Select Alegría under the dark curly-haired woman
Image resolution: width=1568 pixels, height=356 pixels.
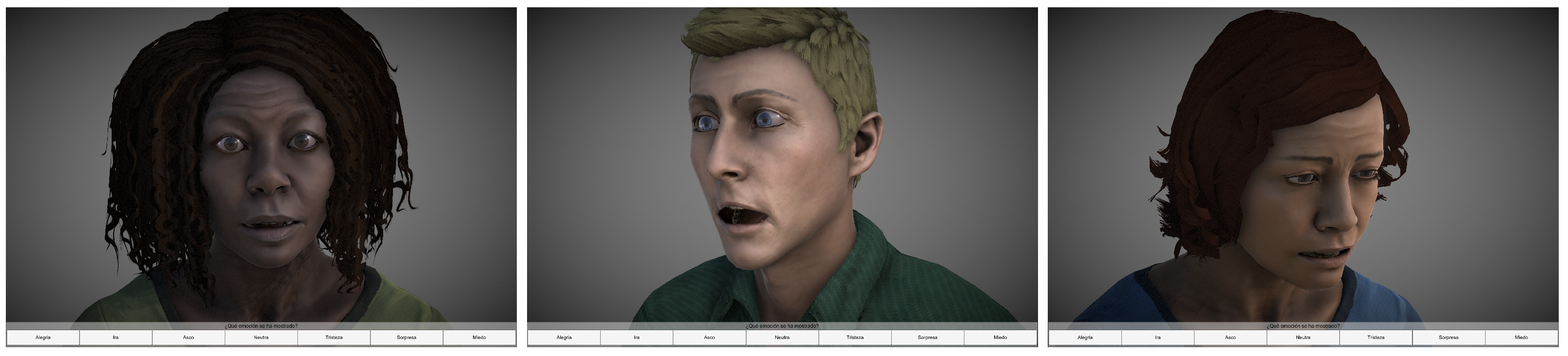pyautogui.click(x=43, y=337)
